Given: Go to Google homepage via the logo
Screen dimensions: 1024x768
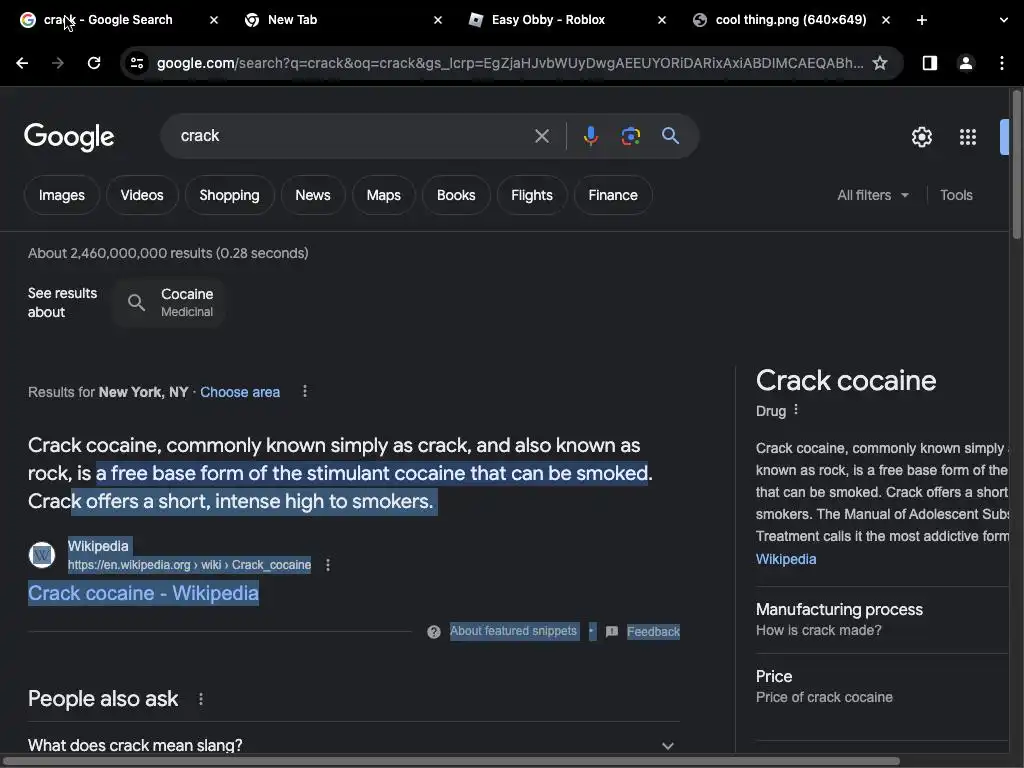Looking at the screenshot, I should click(69, 137).
